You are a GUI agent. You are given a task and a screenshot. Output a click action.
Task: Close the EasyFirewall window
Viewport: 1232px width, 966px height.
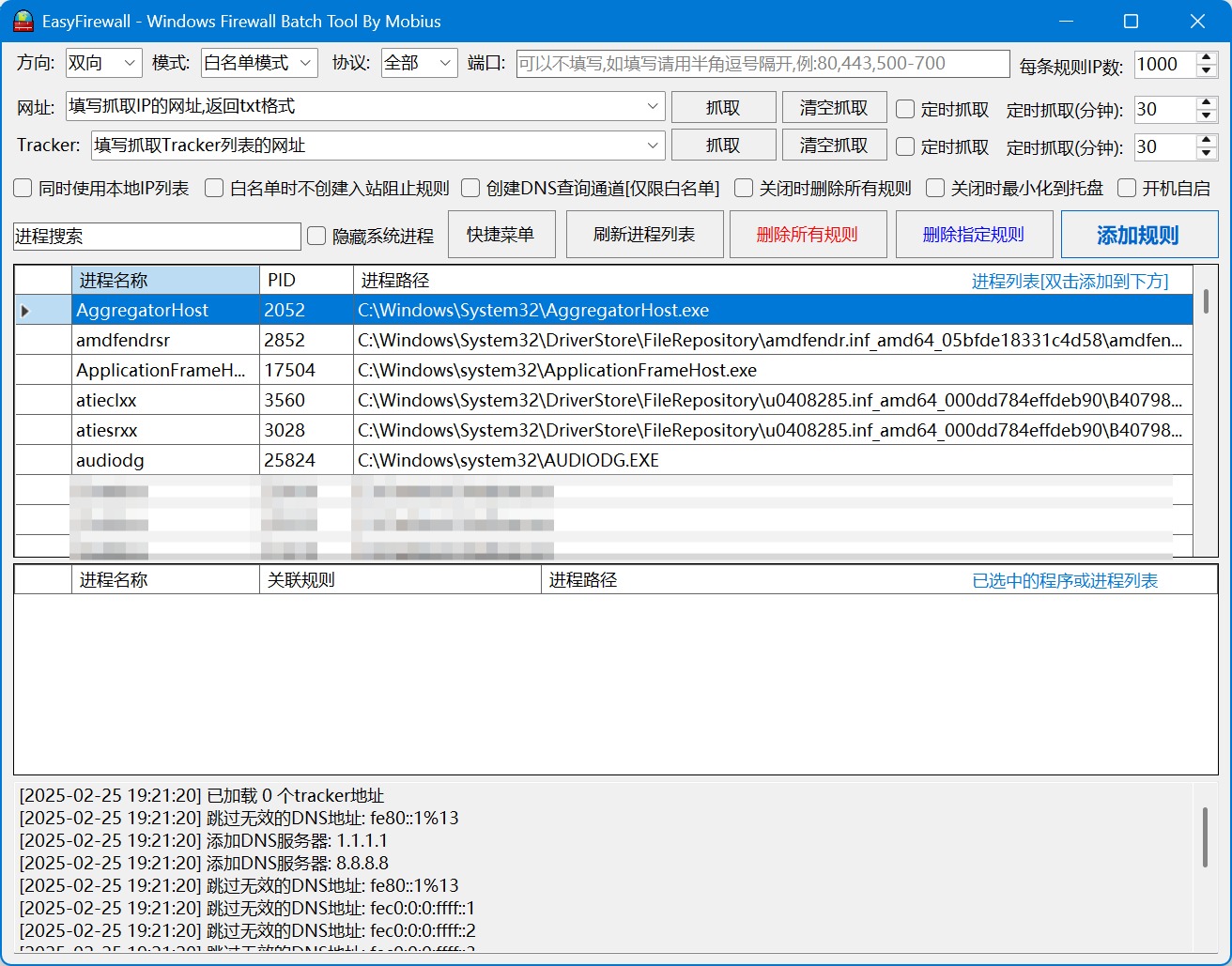[1197, 21]
